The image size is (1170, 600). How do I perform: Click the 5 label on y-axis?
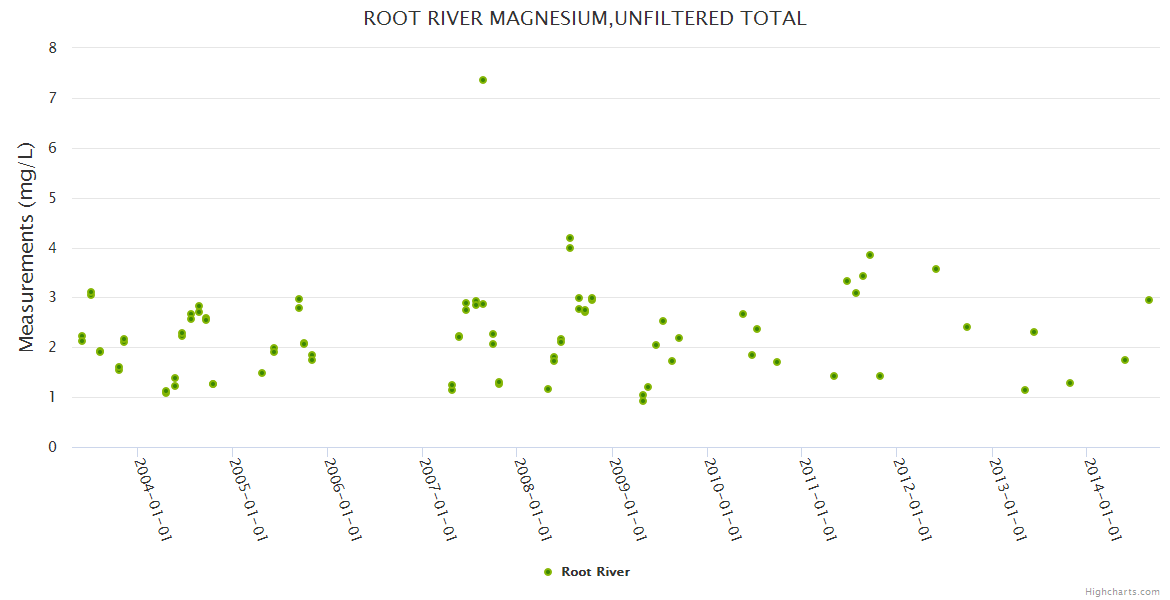[x=53, y=198]
